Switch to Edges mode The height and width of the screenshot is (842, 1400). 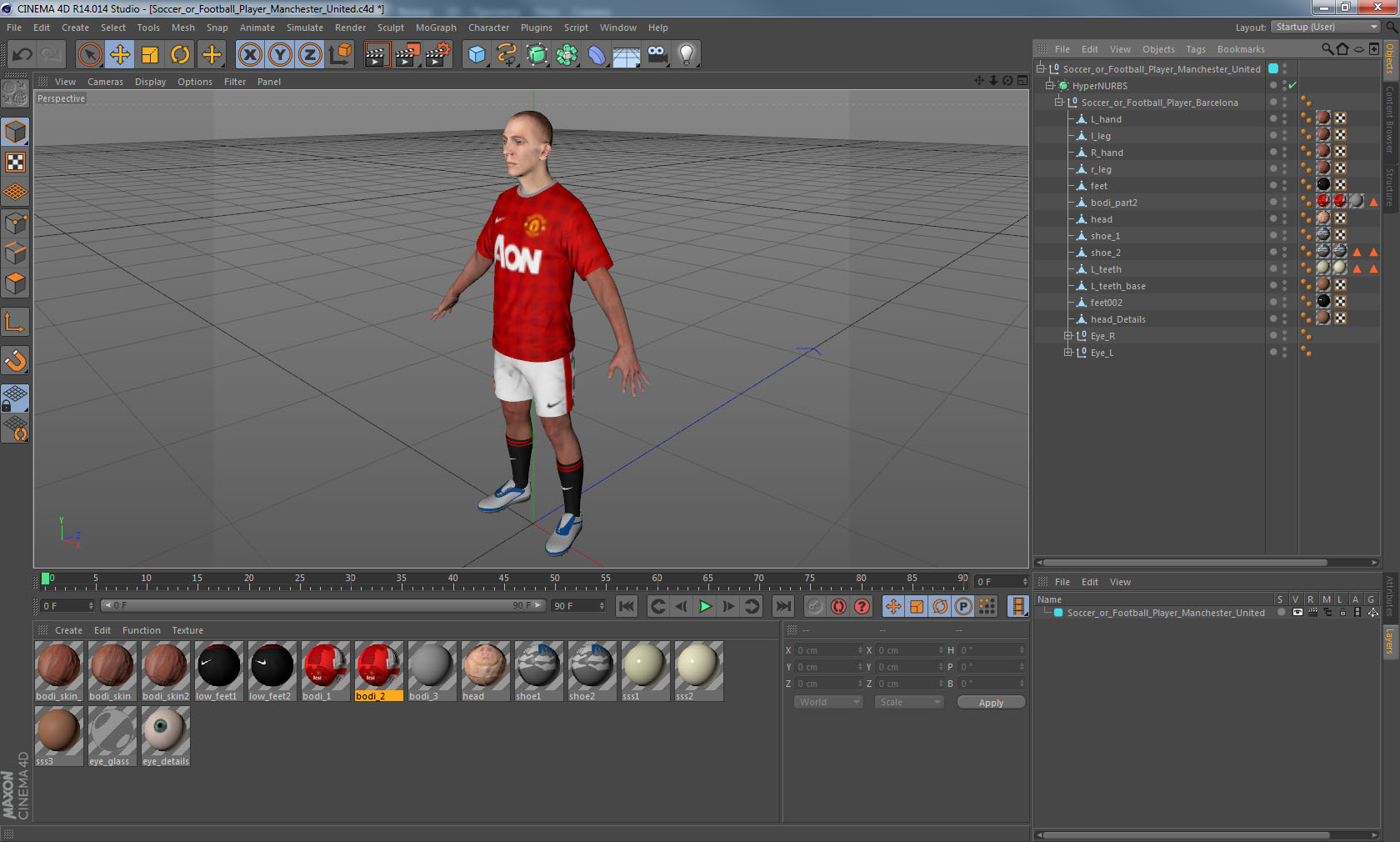(x=15, y=253)
